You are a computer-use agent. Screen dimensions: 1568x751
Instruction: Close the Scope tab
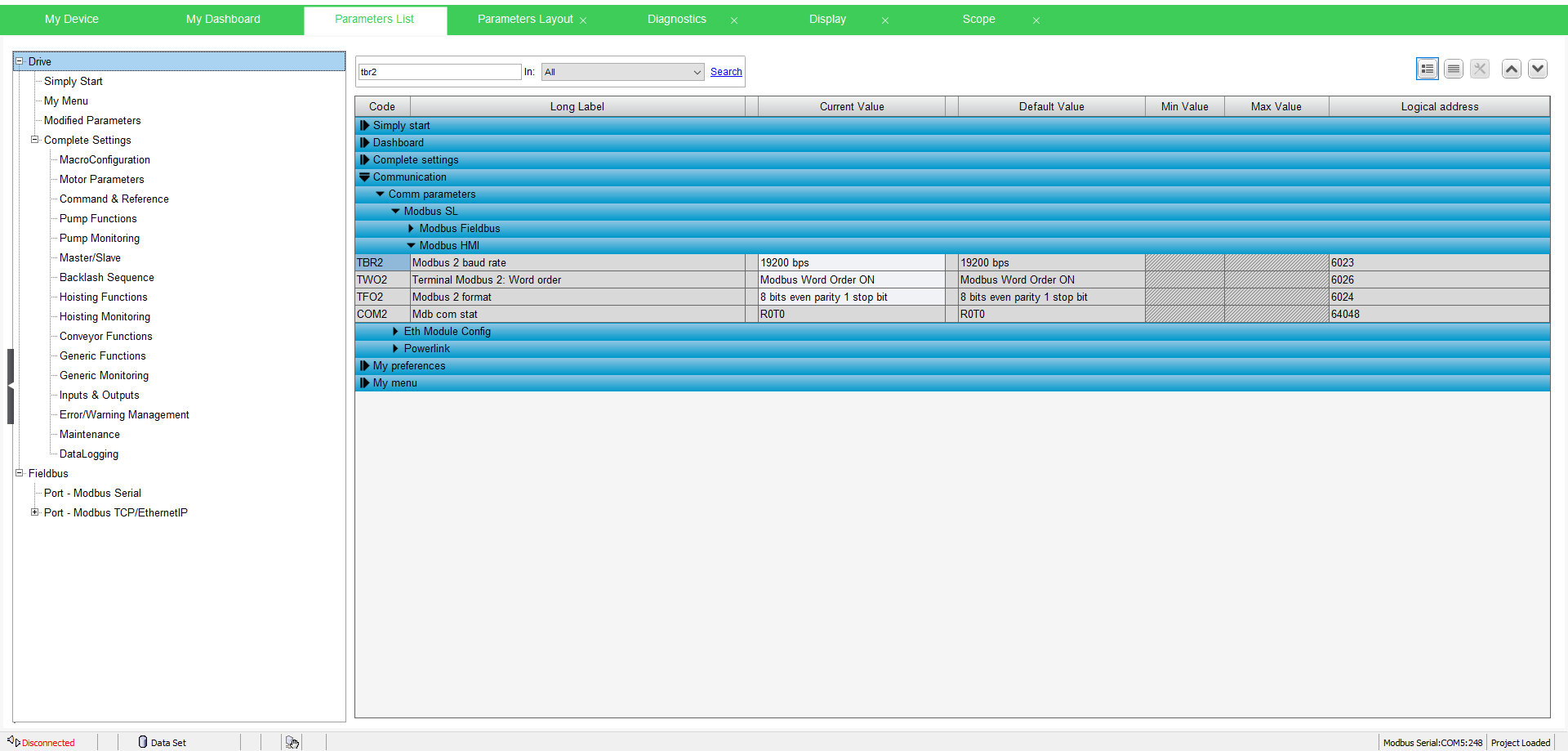click(x=1036, y=20)
